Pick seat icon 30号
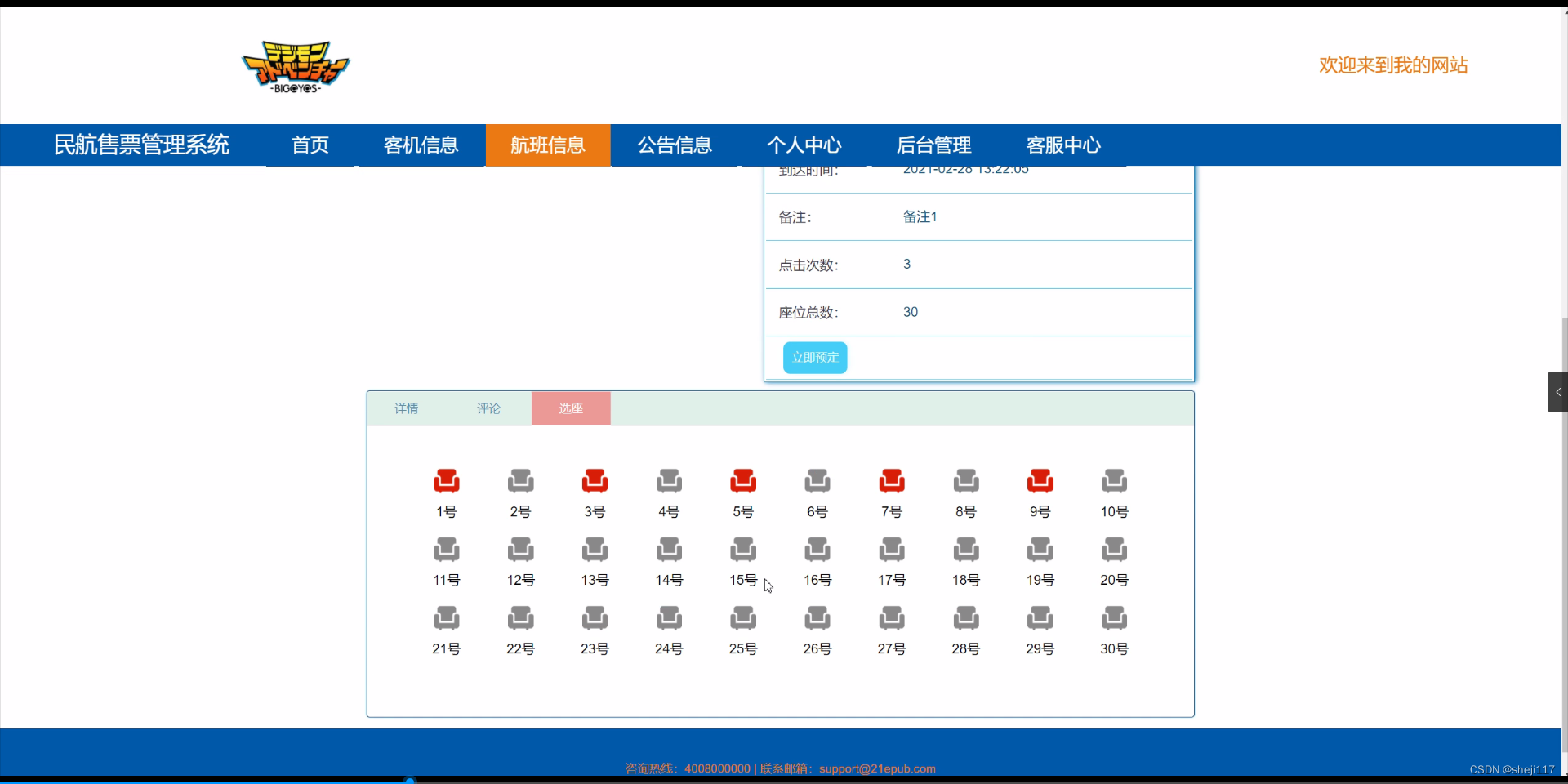This screenshot has width=1568, height=784. tap(1114, 618)
